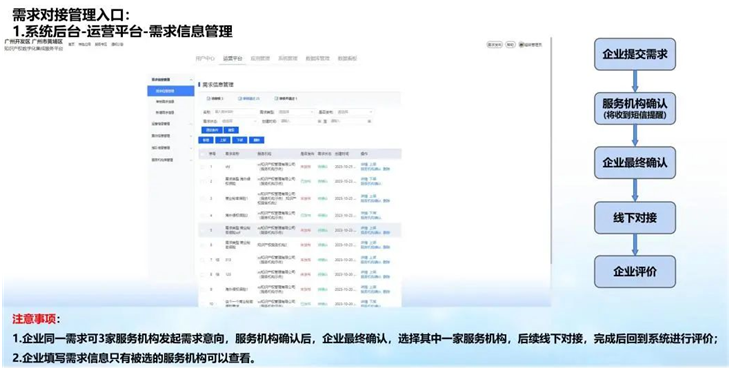Click the 待审核 status filter tab
Viewport: 731px width, 368px height.
216,99
